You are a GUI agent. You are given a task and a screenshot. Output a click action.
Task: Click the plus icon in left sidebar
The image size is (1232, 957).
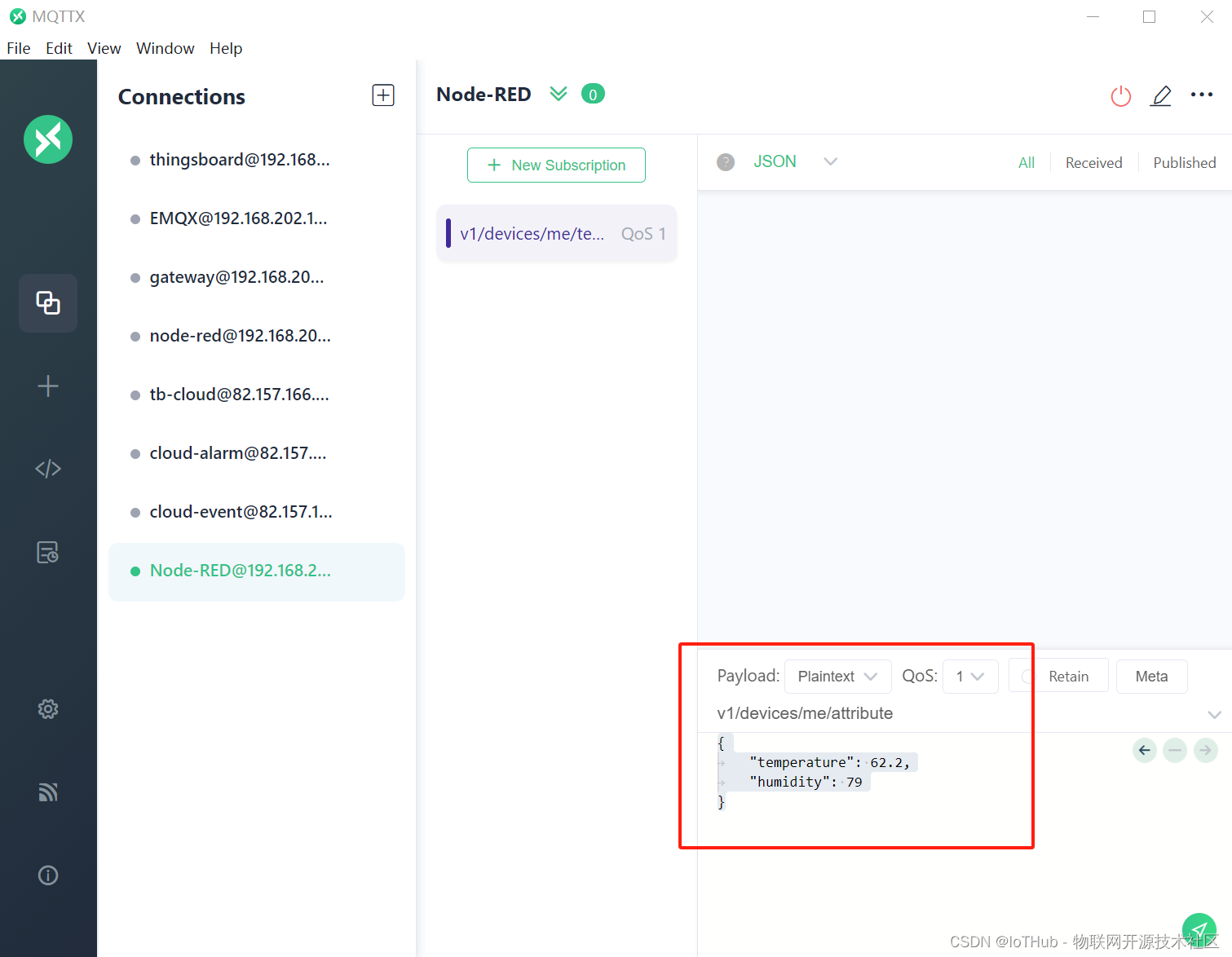pyautogui.click(x=48, y=386)
